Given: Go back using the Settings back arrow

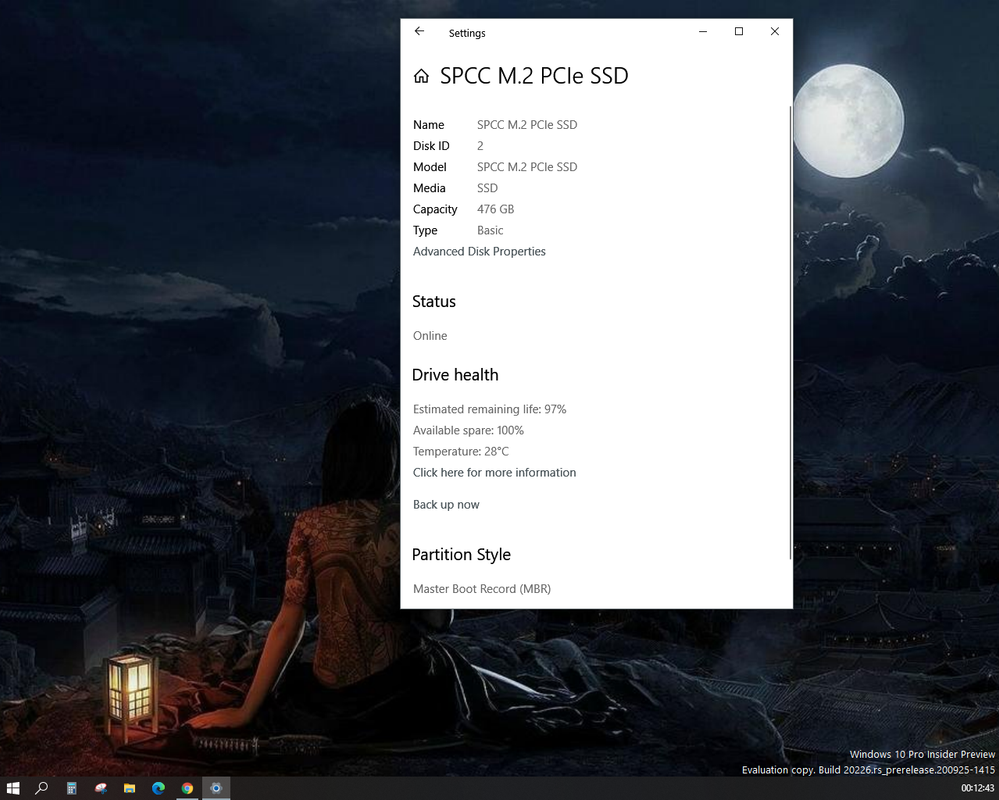Looking at the screenshot, I should (x=419, y=31).
